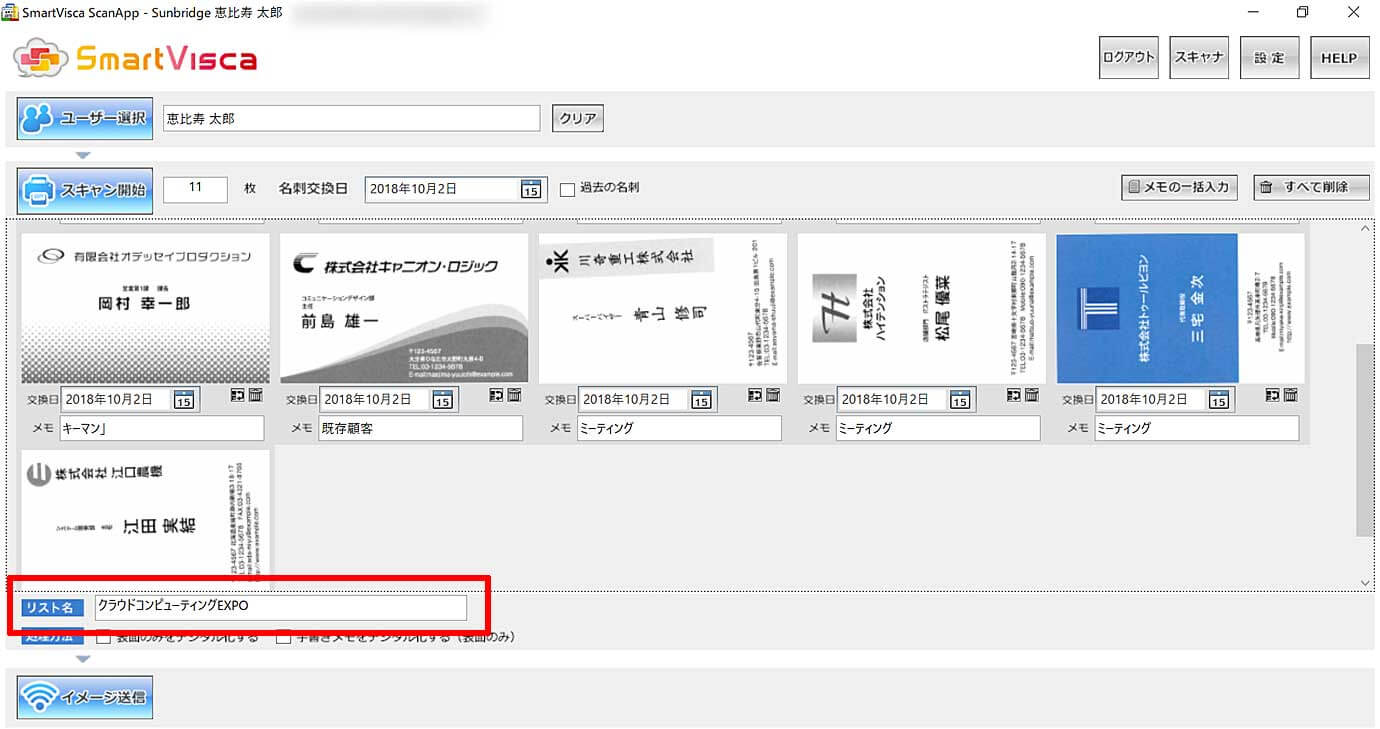Delete the 松尾 優菜 card with trash icon
Image resolution: width=1380 pixels, height=729 pixels.
pyautogui.click(x=1032, y=396)
